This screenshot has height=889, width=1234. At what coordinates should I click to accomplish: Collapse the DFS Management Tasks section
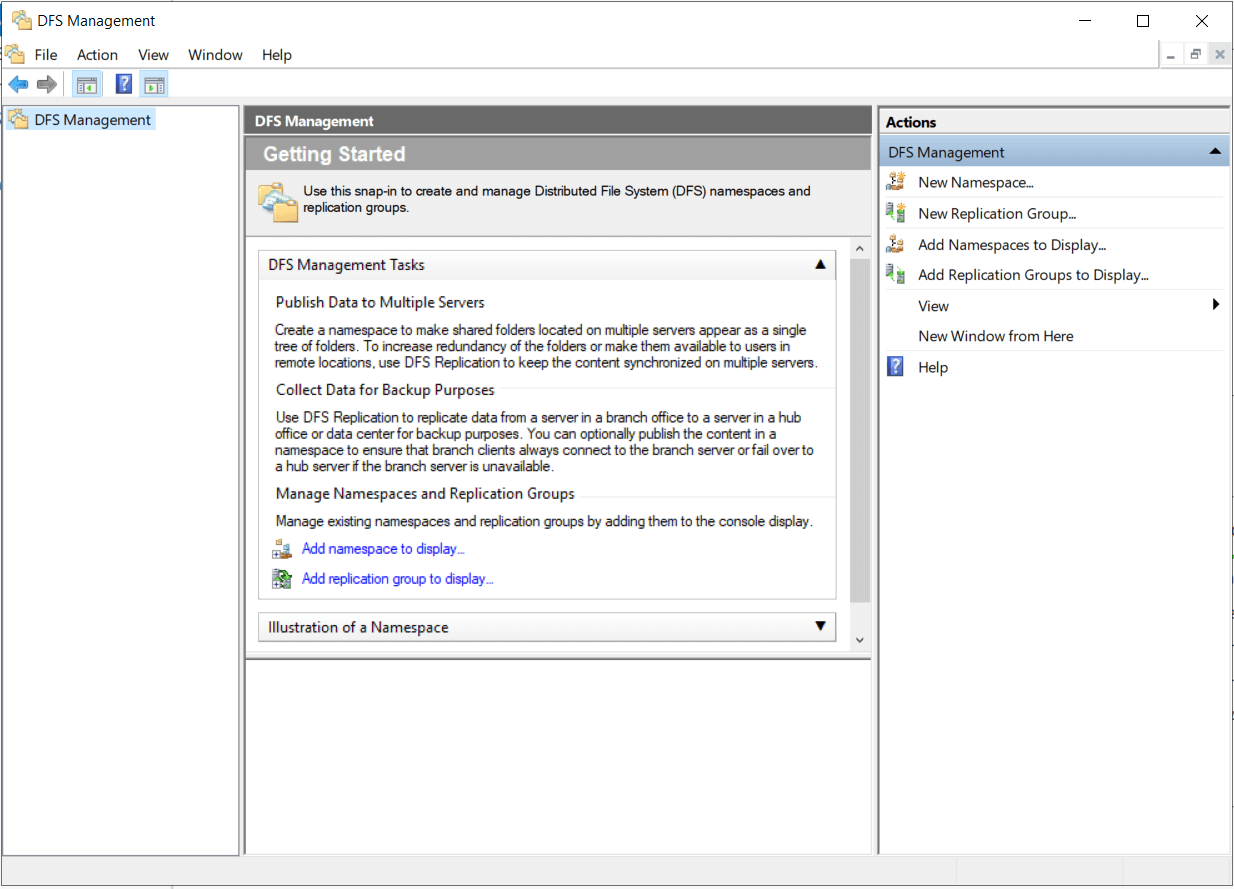(820, 265)
